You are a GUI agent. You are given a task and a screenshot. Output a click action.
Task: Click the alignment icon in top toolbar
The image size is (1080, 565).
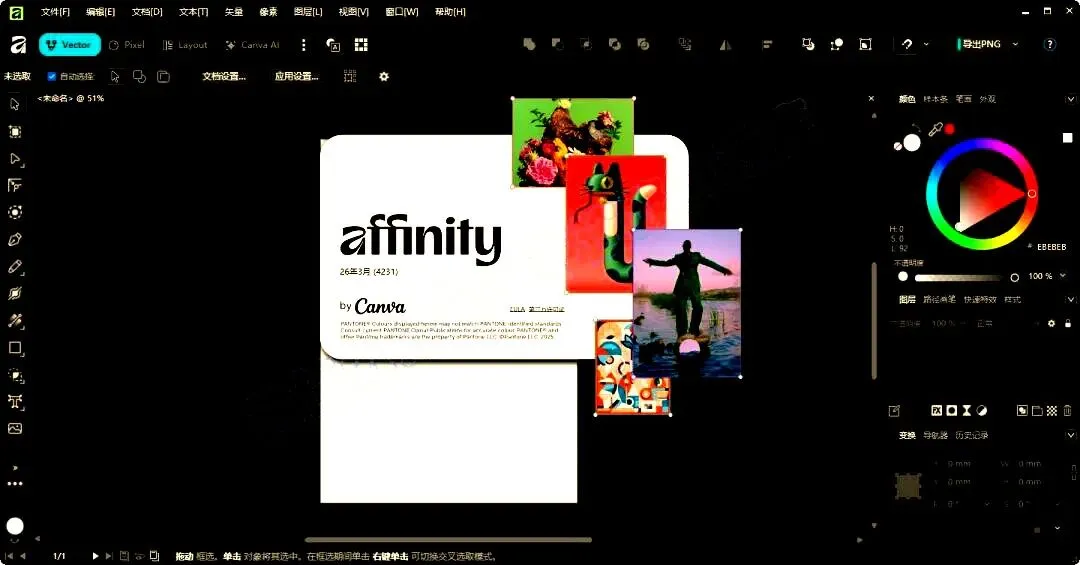tap(767, 44)
